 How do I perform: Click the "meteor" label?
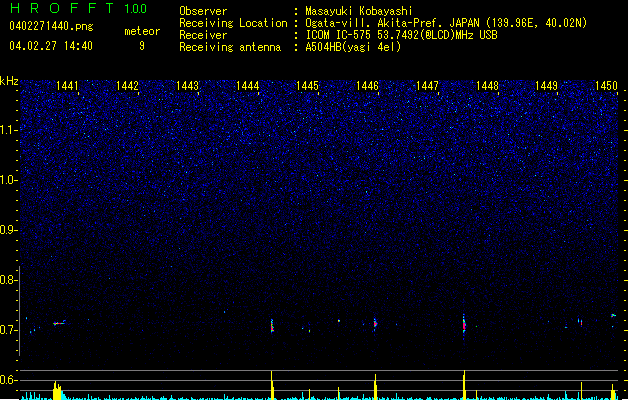[142, 31]
